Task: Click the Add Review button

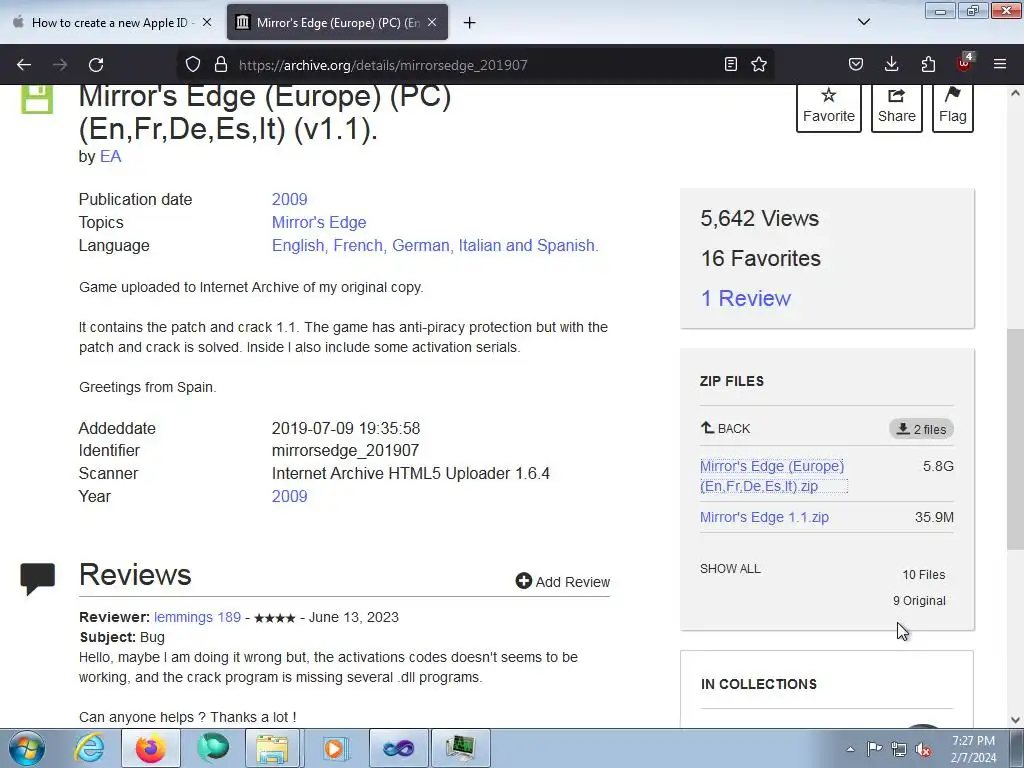Action: click(563, 581)
